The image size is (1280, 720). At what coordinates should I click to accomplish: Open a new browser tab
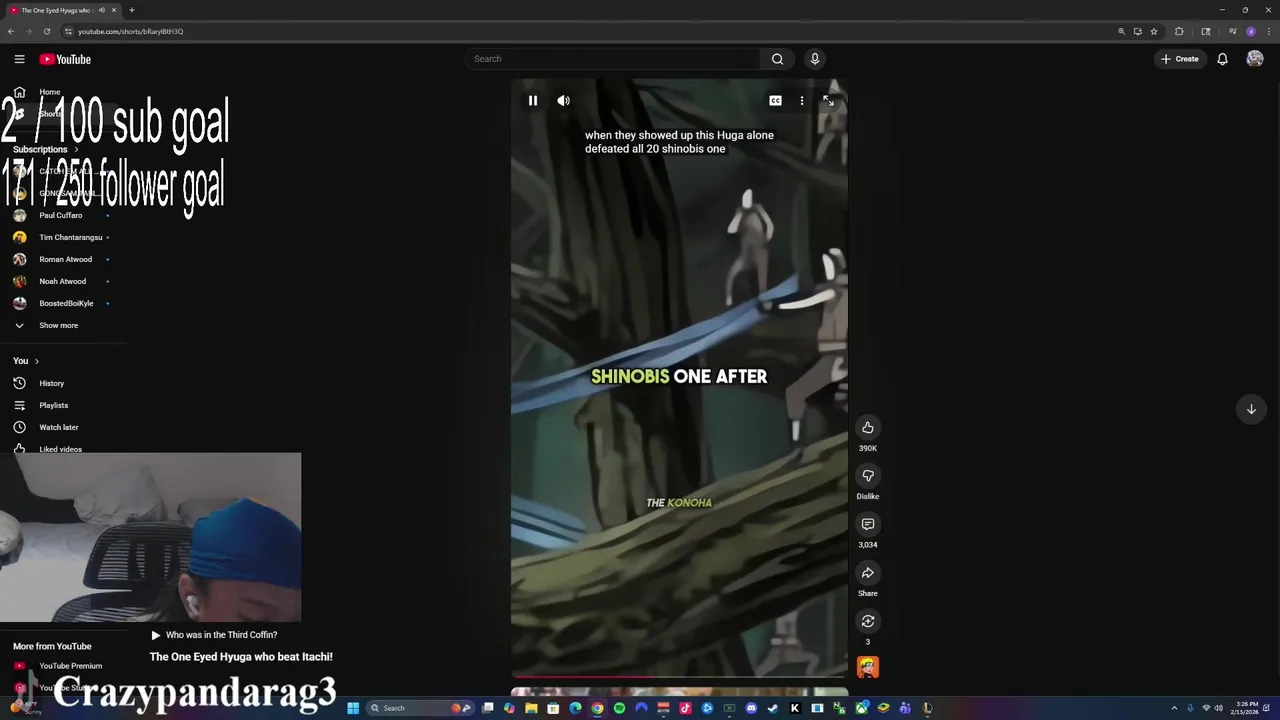tap(132, 10)
